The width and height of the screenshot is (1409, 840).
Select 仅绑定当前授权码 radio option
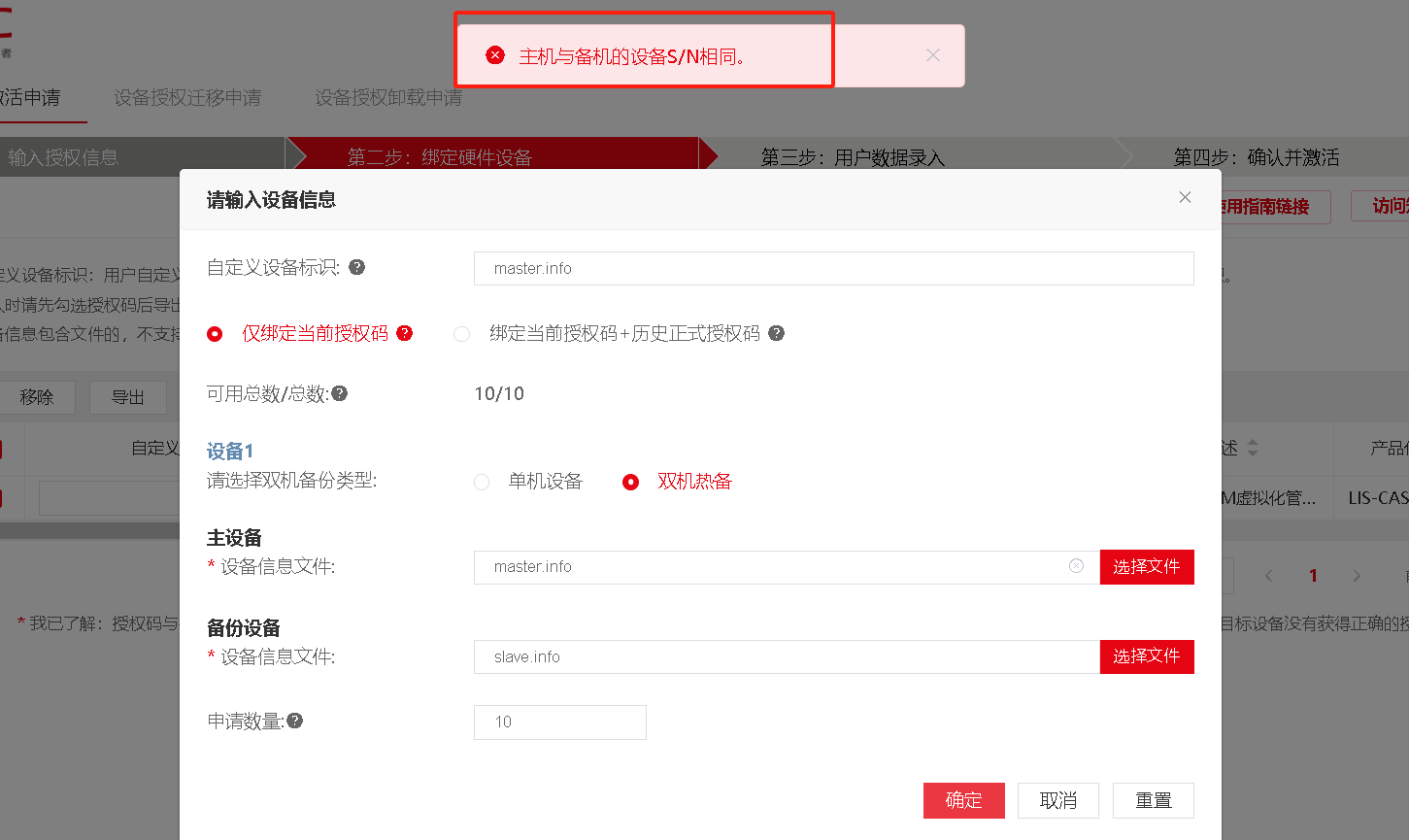pyautogui.click(x=216, y=334)
